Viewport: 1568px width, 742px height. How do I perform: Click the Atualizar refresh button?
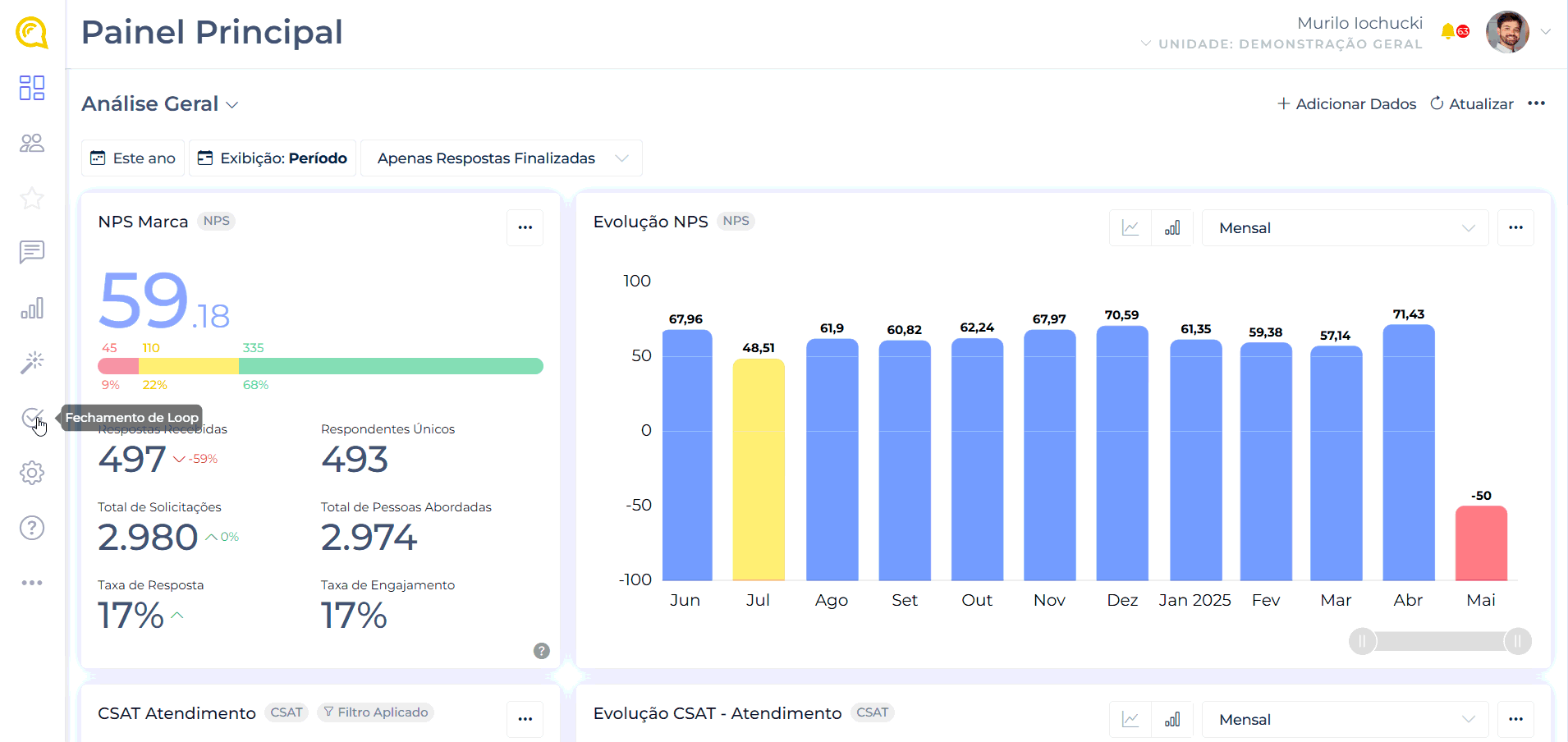coord(1472,104)
